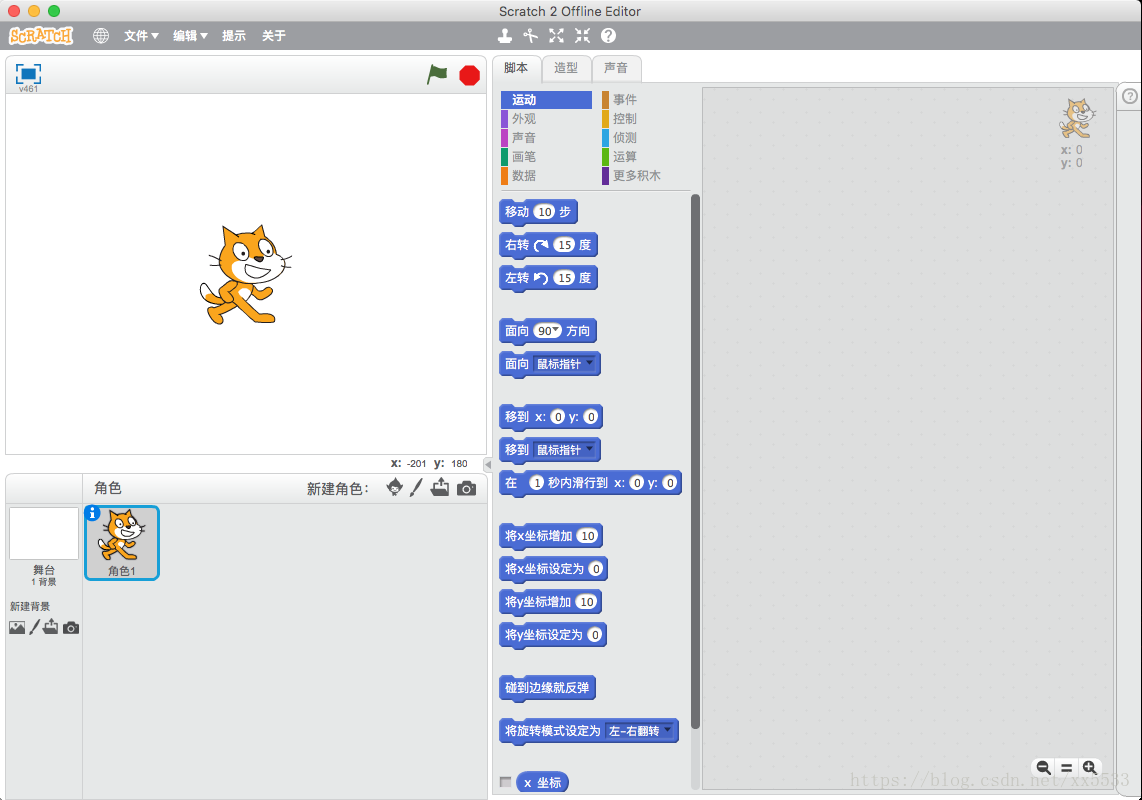Select the 声音 block category
1142x800 pixels.
(546, 138)
